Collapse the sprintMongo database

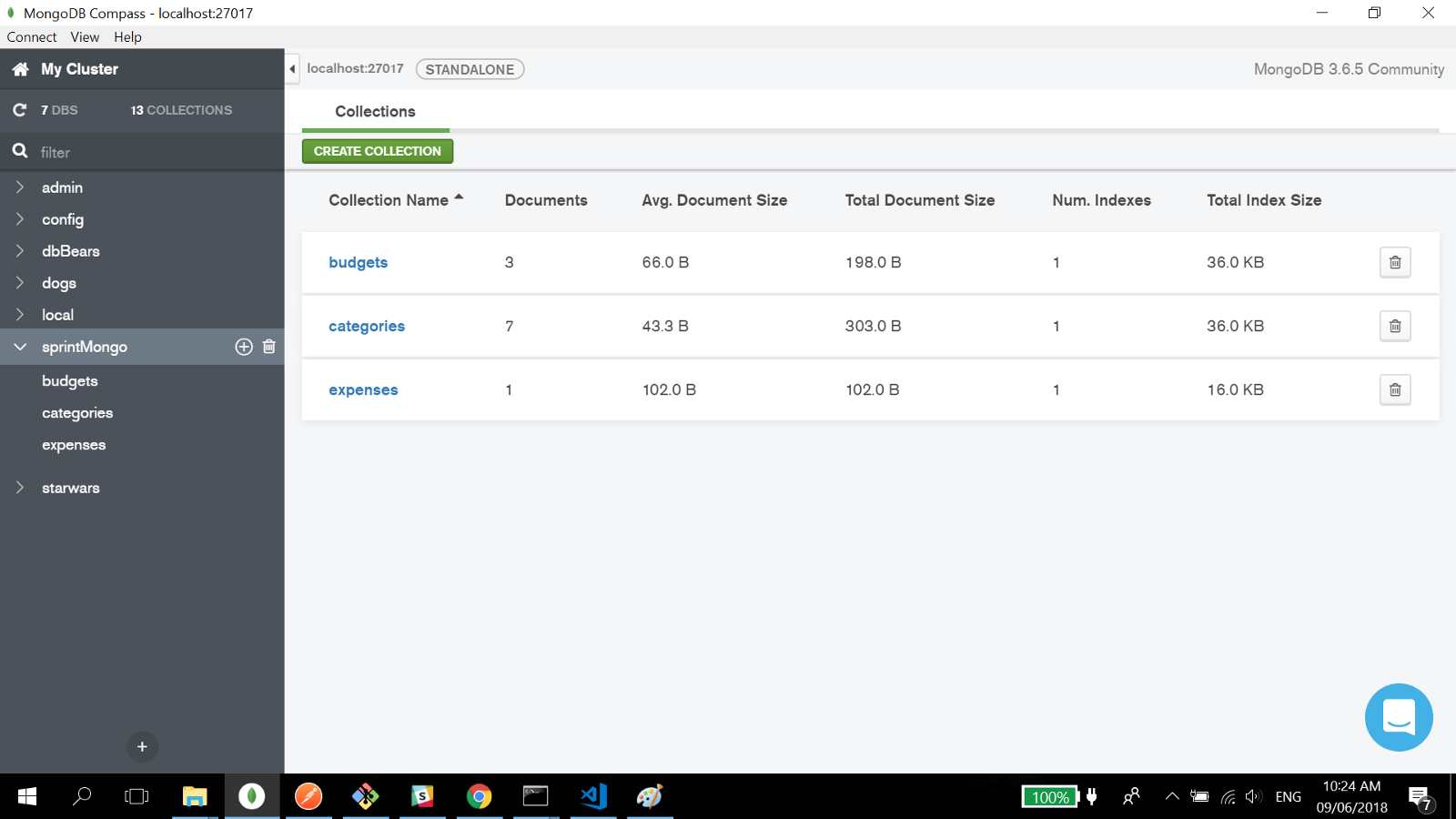[20, 347]
